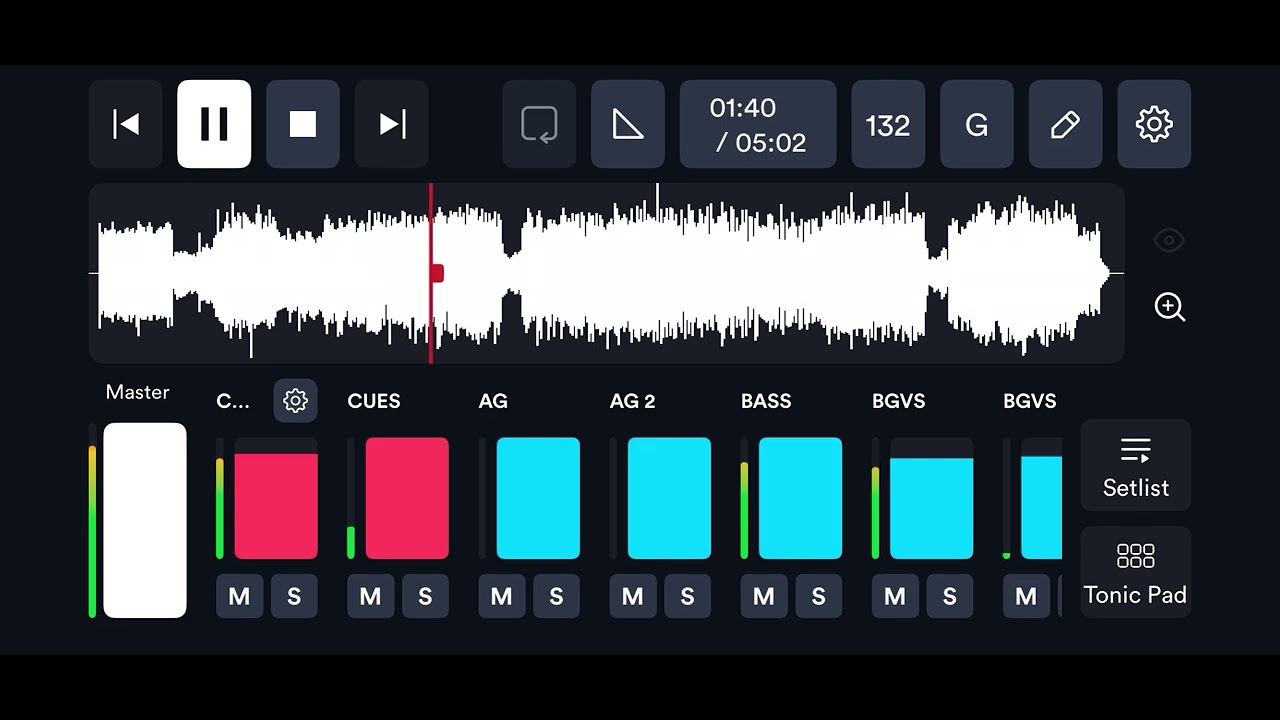Viewport: 1280px width, 720px height.
Task: Select the AG 2 track label
Action: pyautogui.click(x=632, y=401)
